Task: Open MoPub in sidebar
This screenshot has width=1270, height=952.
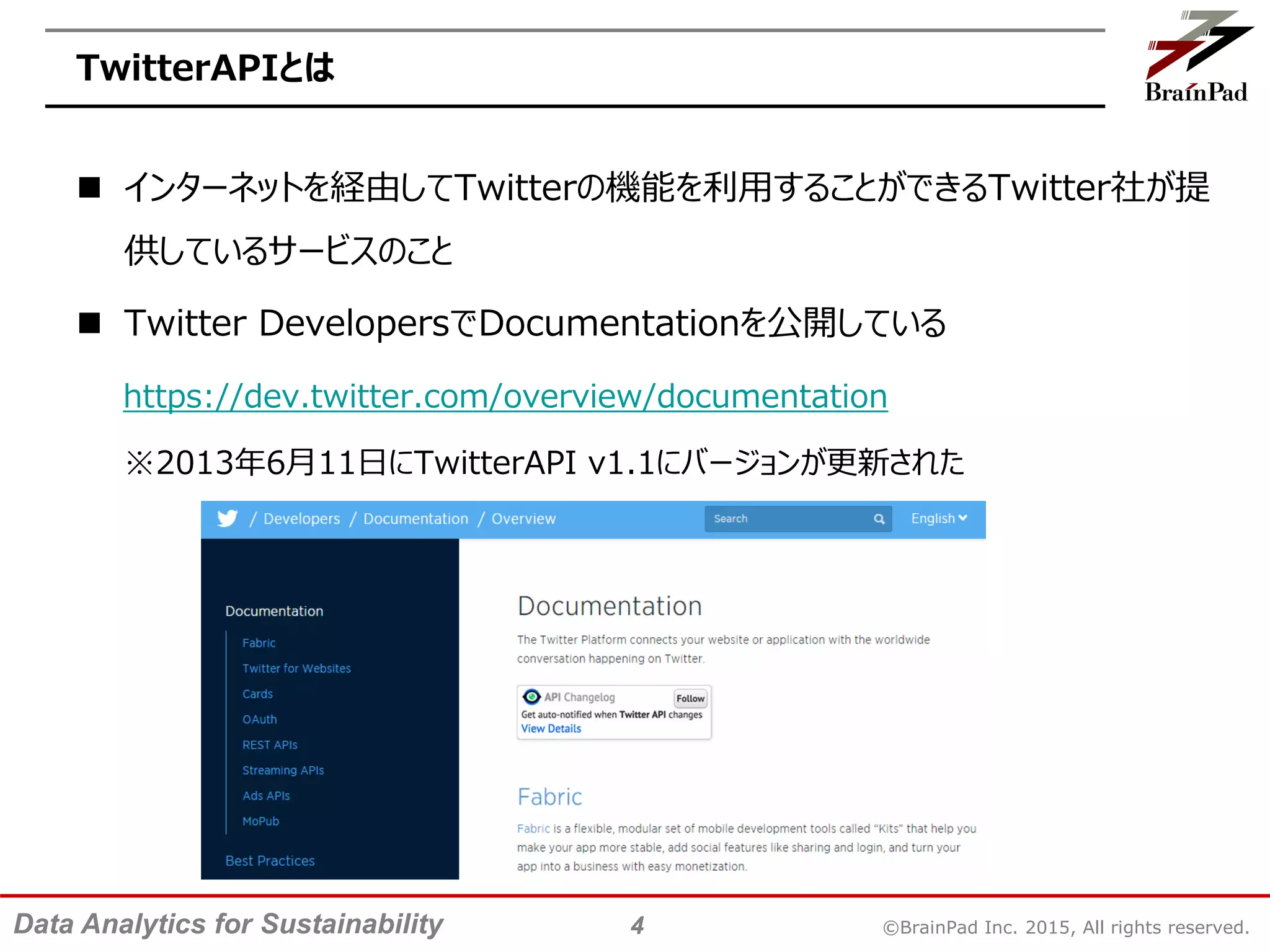Action: click(260, 821)
